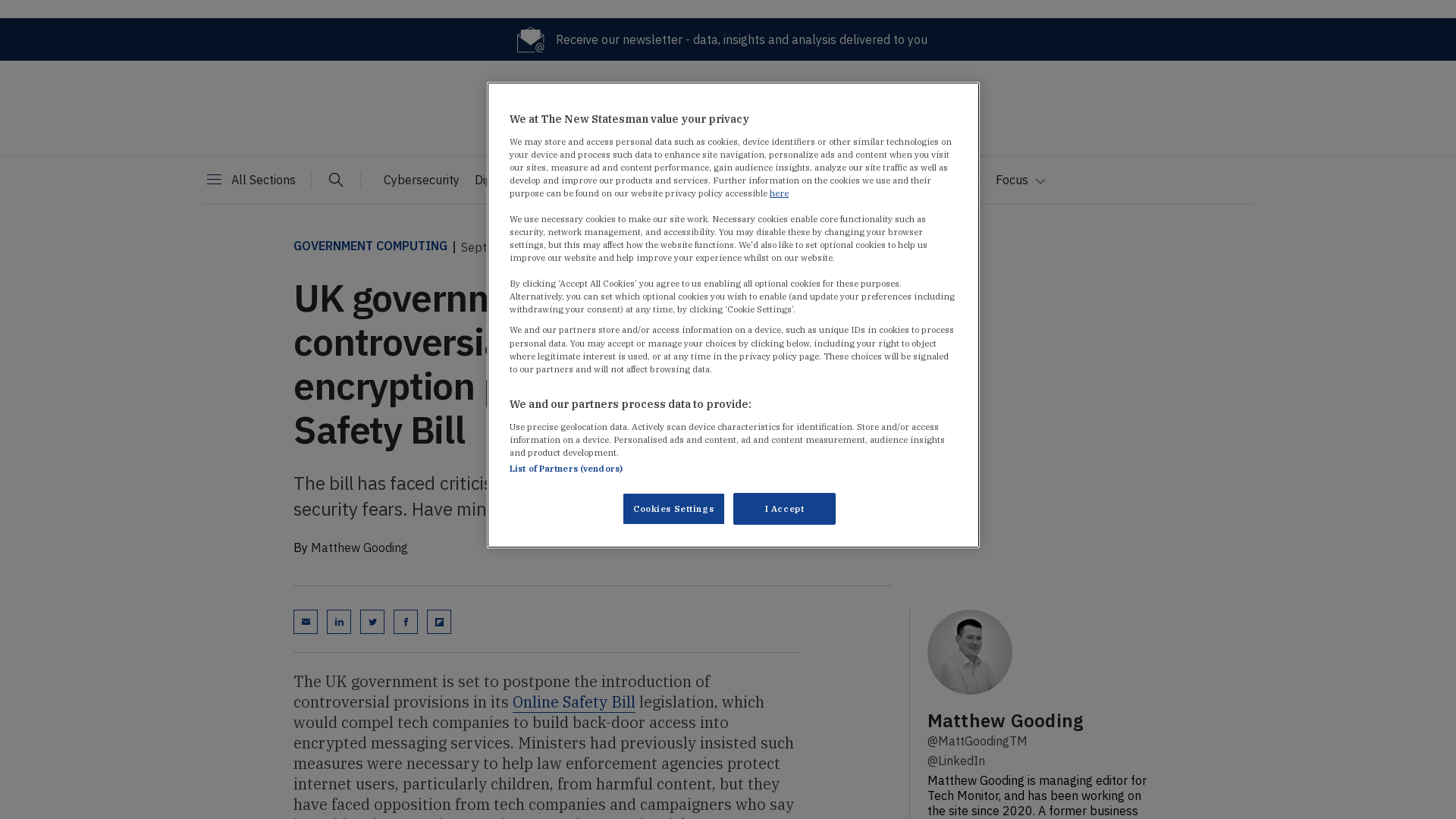Click the @MattGoodingTM Twitter handle
The image size is (1456, 819).
point(976,741)
